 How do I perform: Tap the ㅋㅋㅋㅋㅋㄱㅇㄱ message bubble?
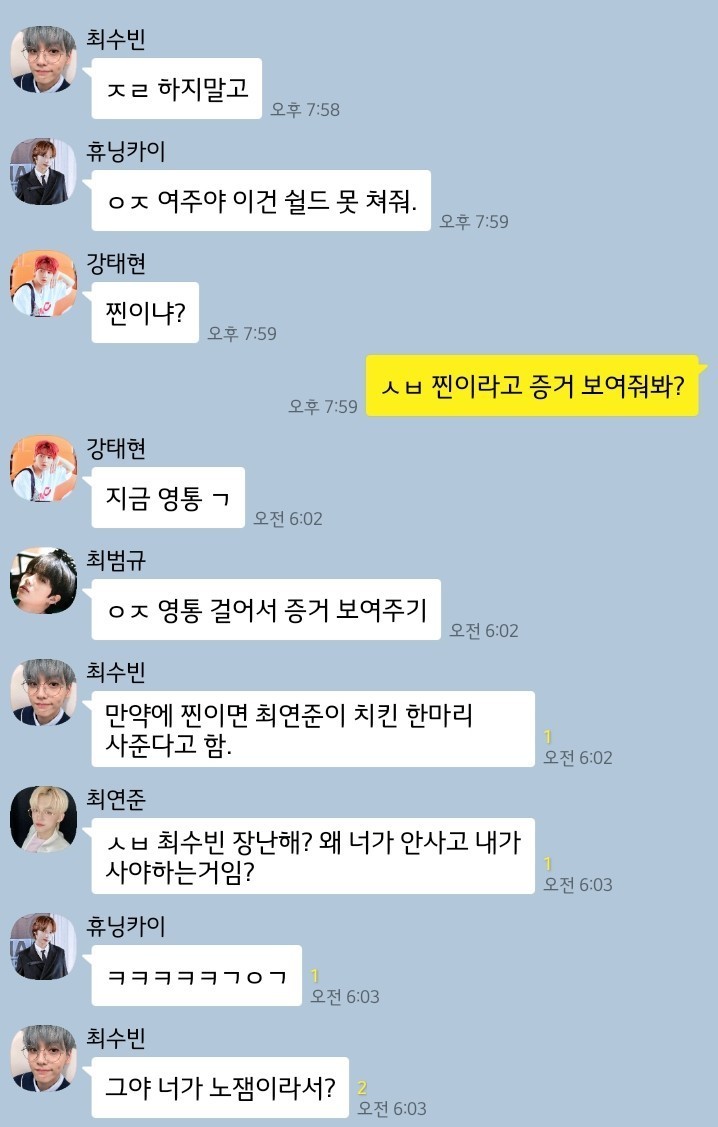click(196, 975)
